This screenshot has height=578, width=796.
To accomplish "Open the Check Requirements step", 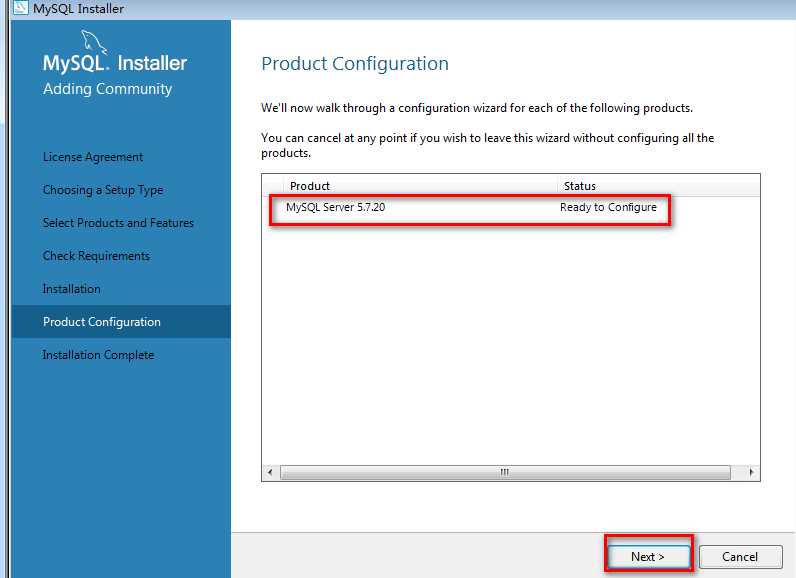I will click(96, 256).
